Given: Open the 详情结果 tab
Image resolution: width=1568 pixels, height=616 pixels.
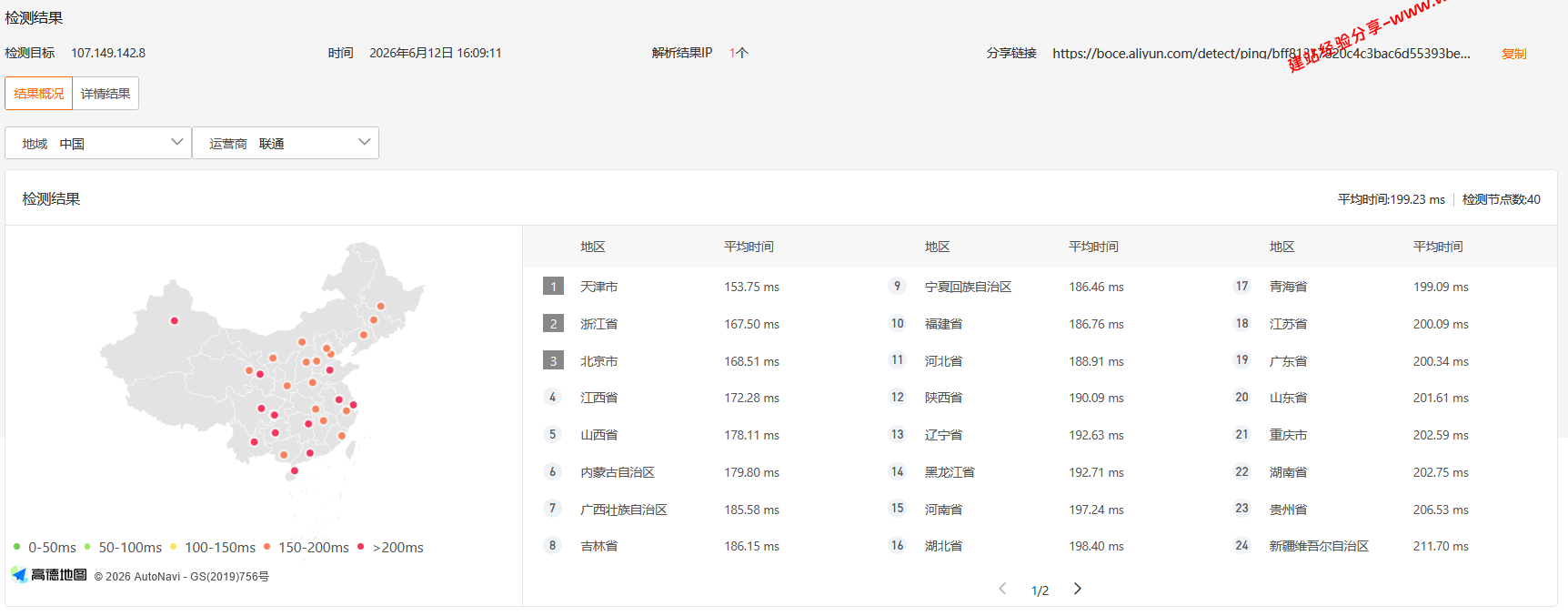Looking at the screenshot, I should [x=106, y=94].
